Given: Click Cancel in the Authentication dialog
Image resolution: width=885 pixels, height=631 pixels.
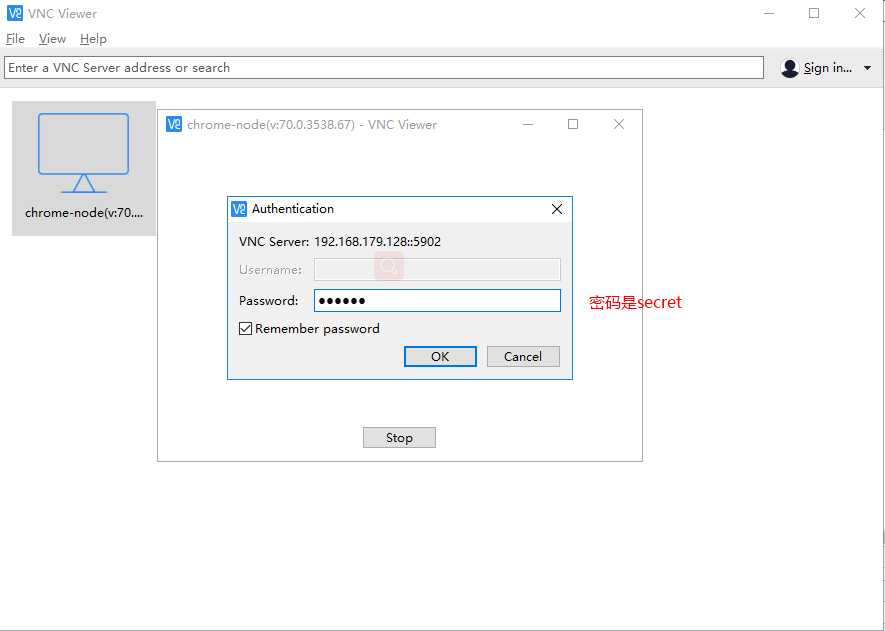Looking at the screenshot, I should tap(523, 357).
